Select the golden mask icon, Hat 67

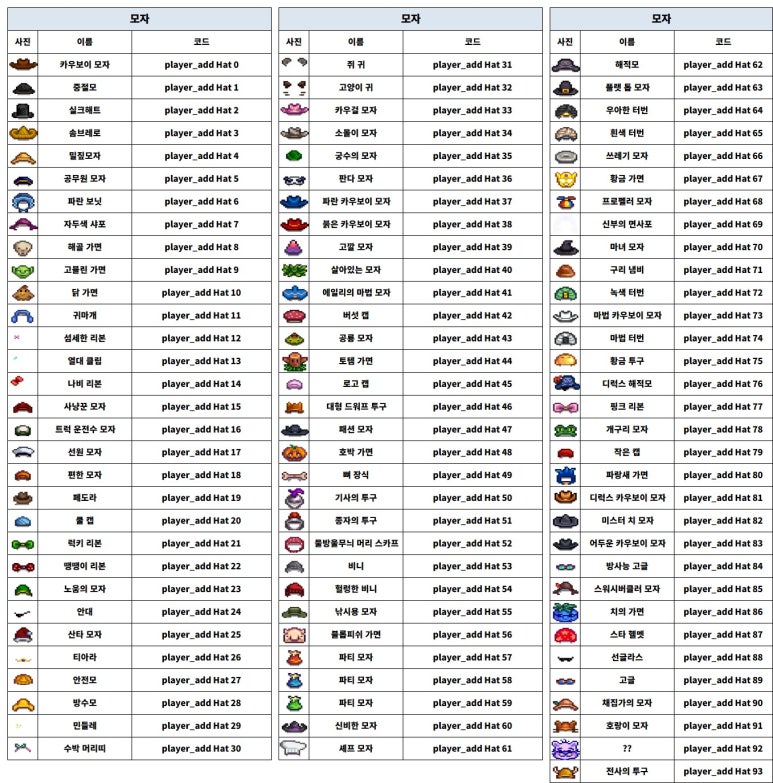(x=566, y=179)
